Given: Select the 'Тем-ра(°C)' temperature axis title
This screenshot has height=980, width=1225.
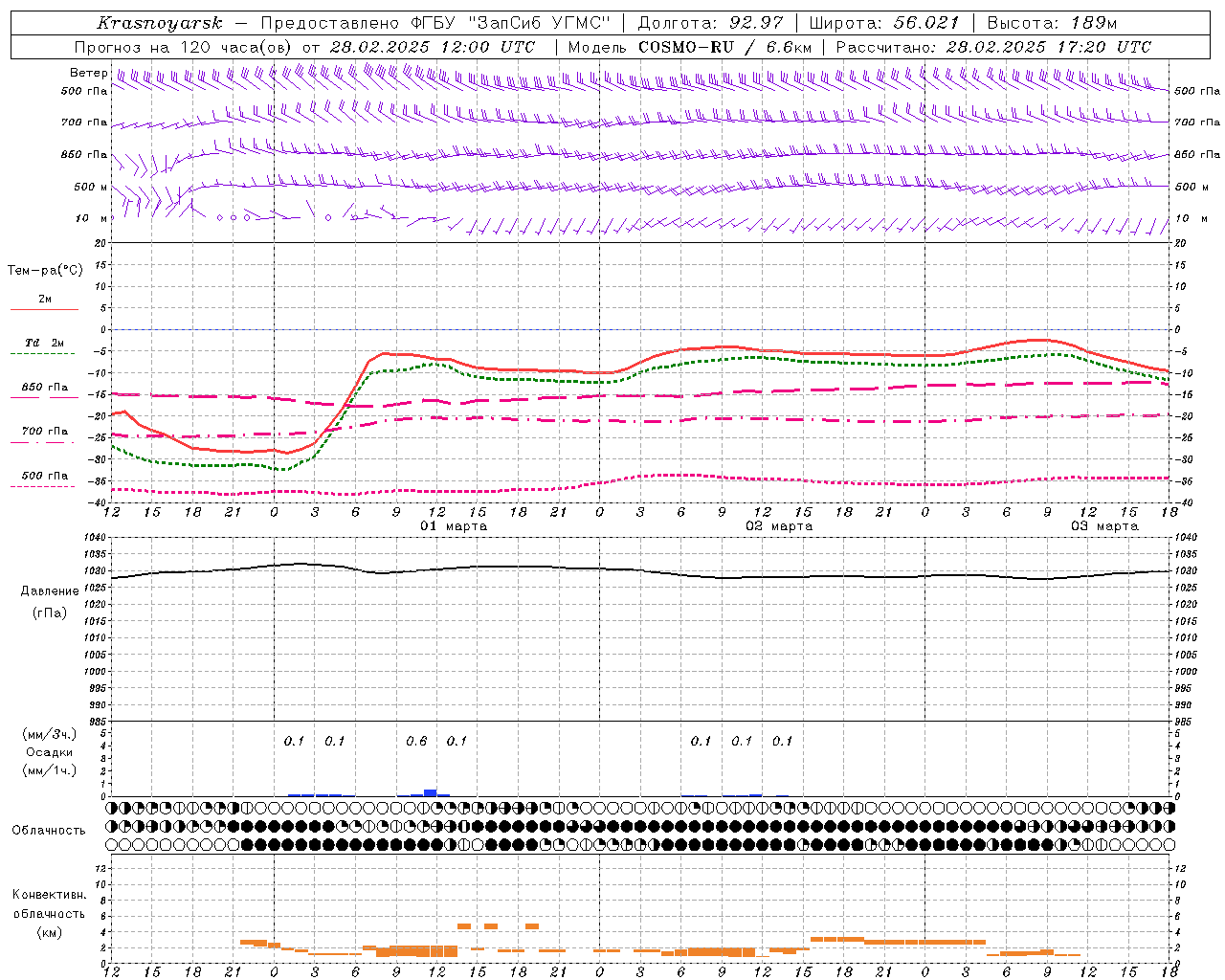Looking at the screenshot, I should (x=45, y=271).
